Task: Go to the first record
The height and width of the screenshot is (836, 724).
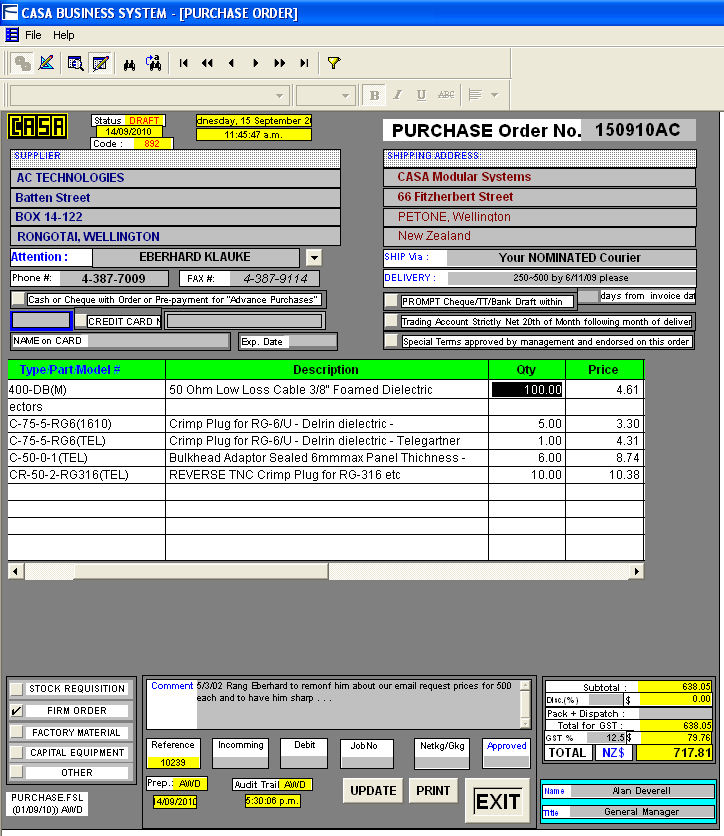Action: (x=183, y=63)
